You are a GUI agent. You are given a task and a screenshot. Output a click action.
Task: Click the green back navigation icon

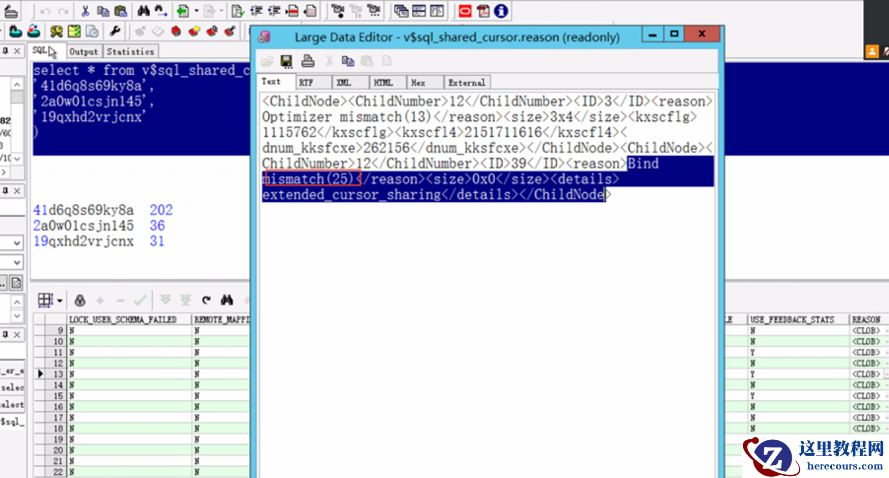(x=183, y=11)
